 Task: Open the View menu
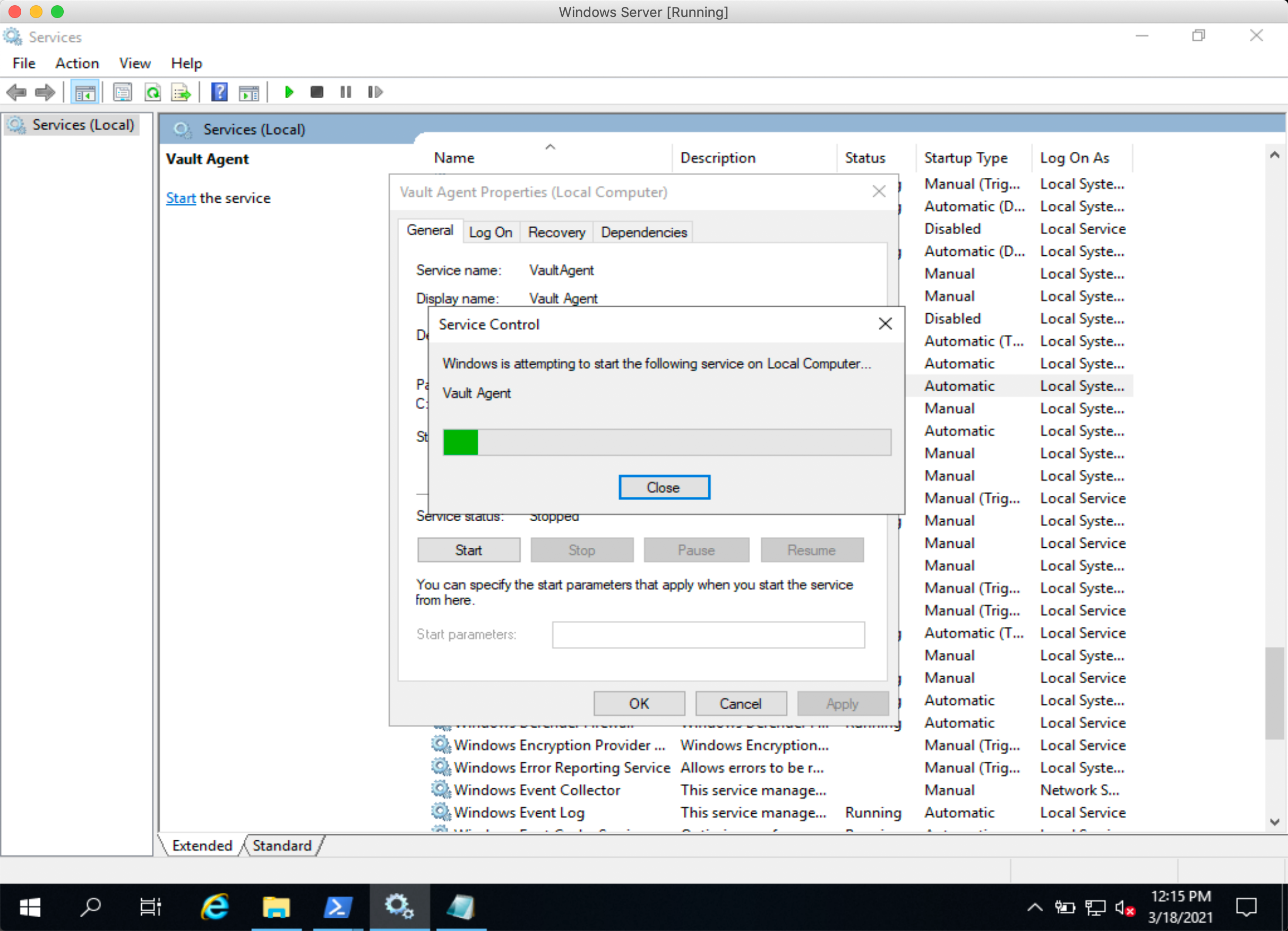pyautogui.click(x=135, y=63)
